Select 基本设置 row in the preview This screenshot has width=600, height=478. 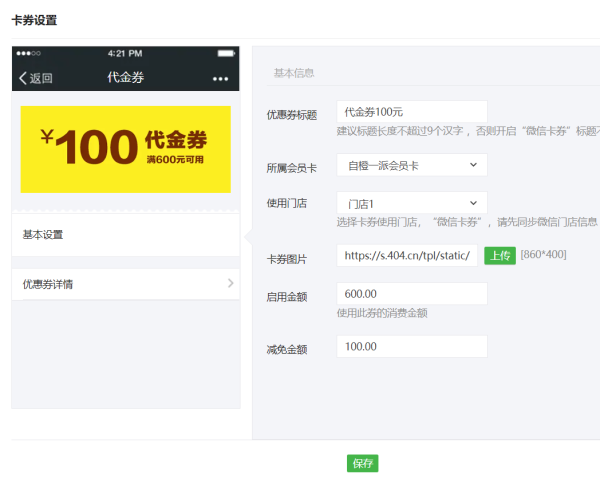click(126, 235)
